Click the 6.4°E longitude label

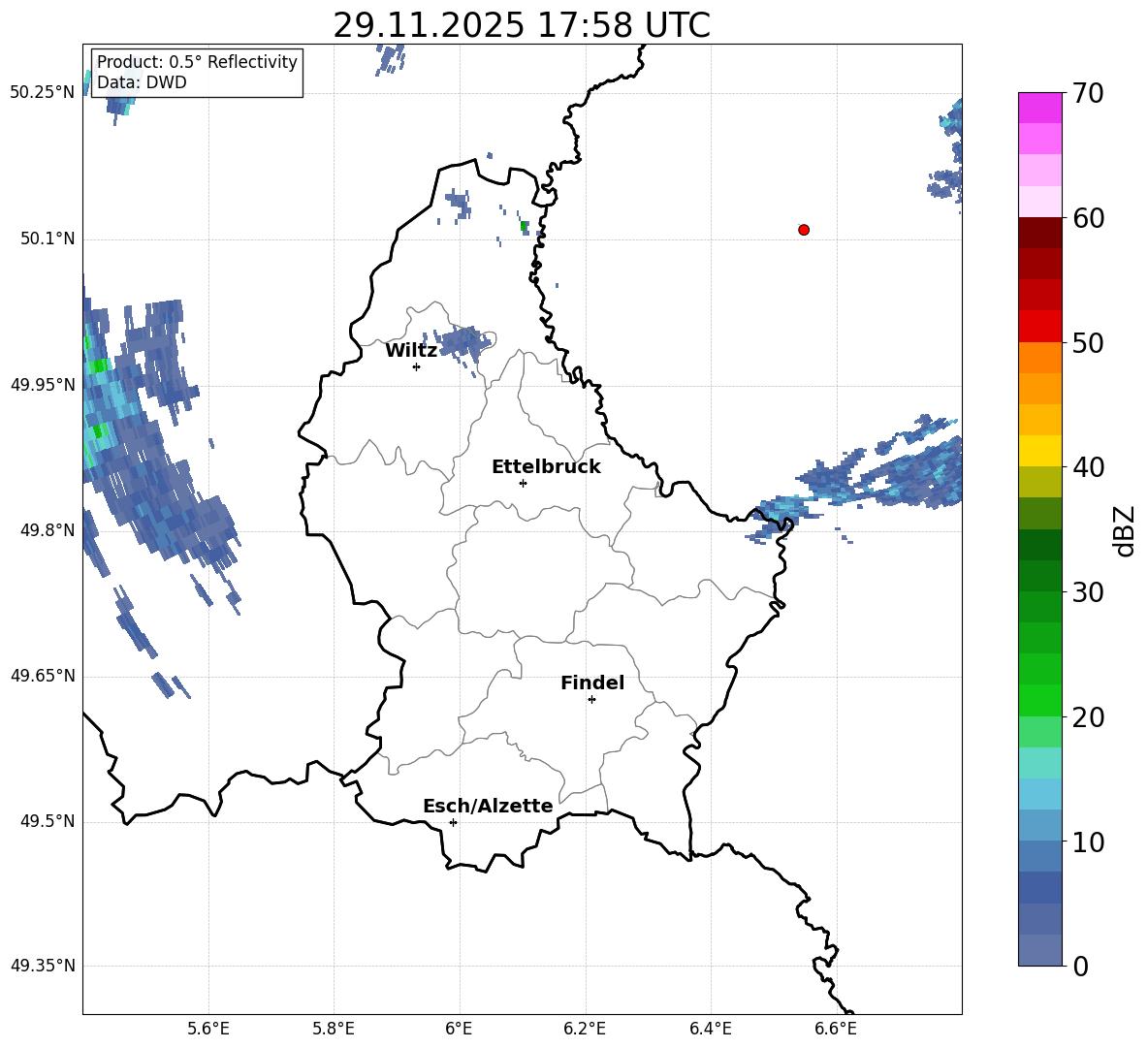[x=710, y=1029]
